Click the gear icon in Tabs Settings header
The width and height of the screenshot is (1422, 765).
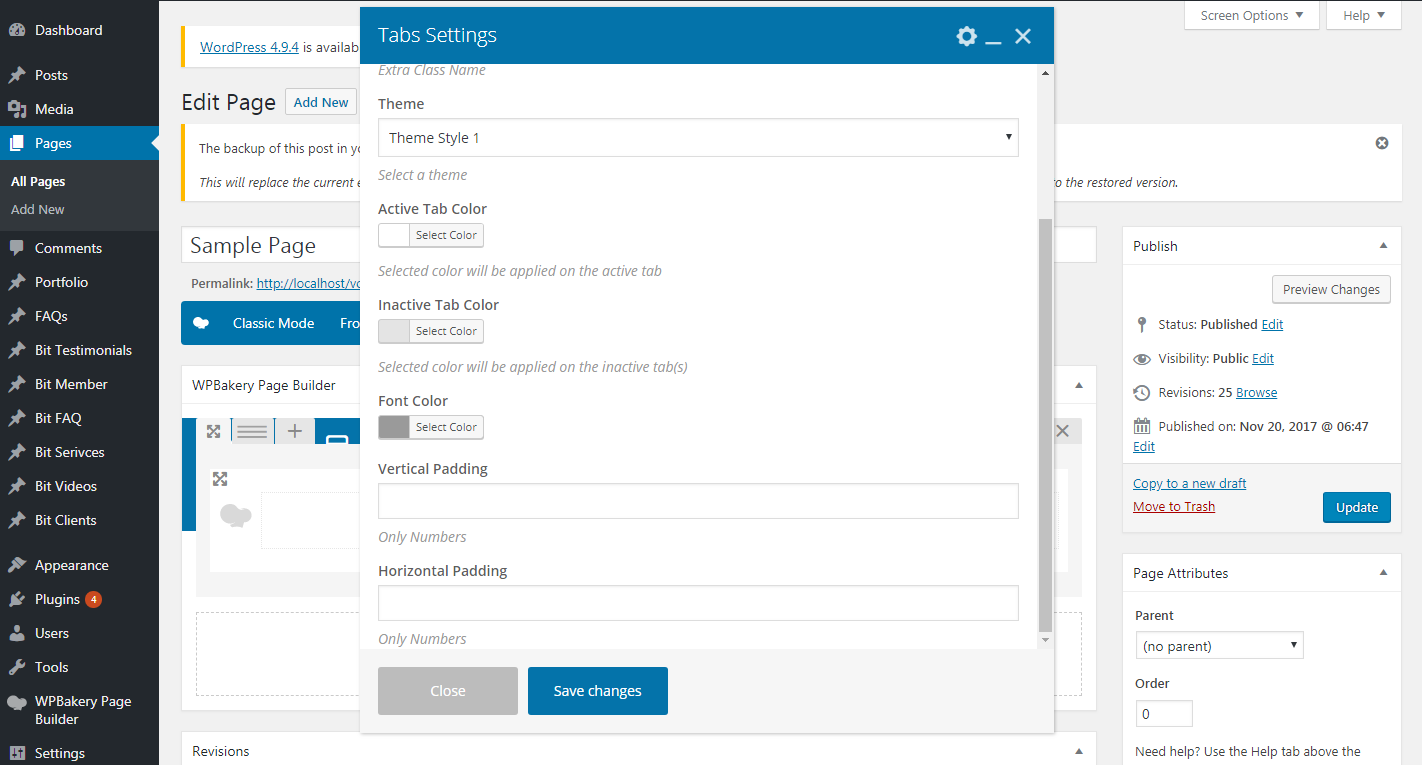(966, 36)
